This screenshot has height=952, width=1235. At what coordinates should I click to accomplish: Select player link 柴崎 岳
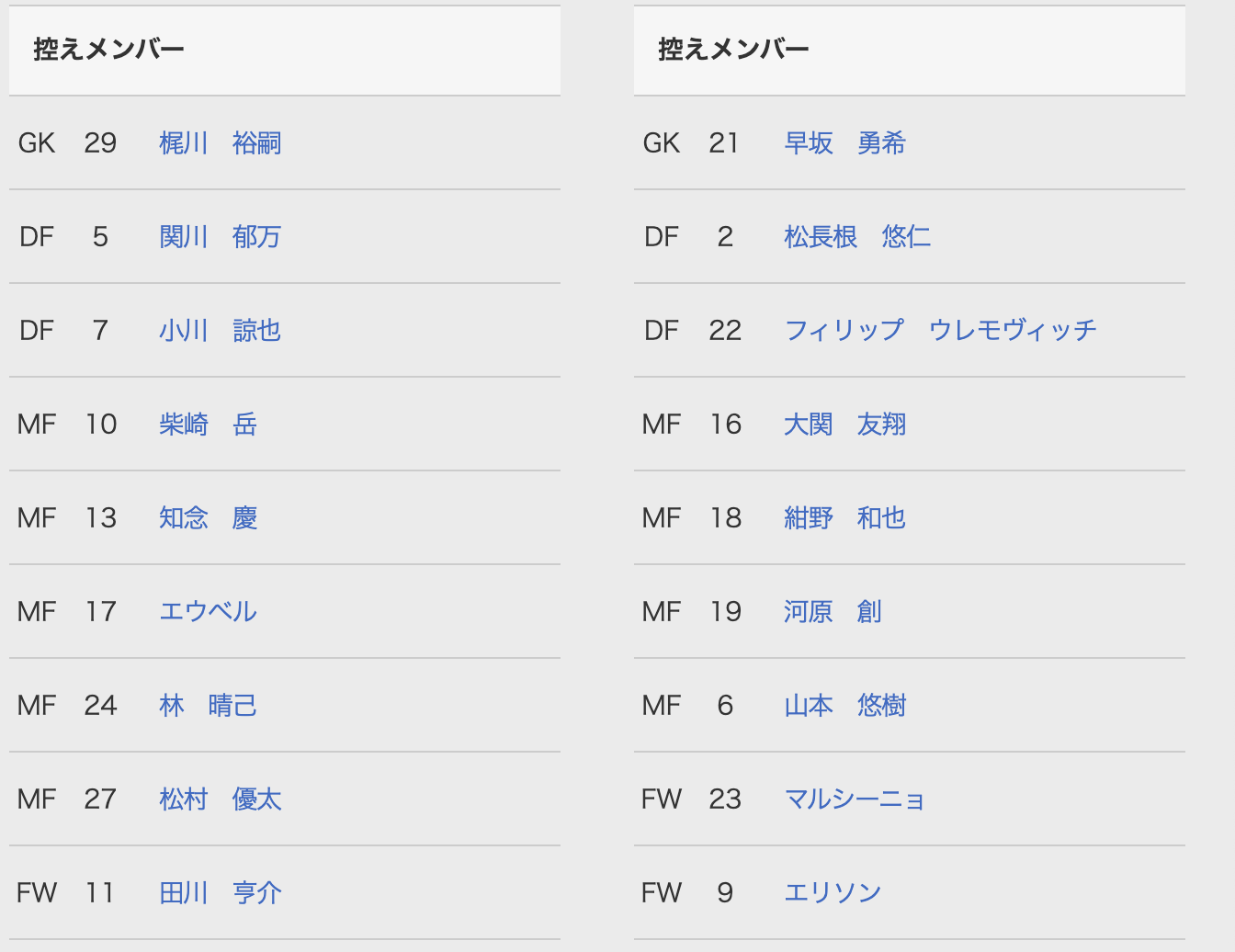point(208,425)
